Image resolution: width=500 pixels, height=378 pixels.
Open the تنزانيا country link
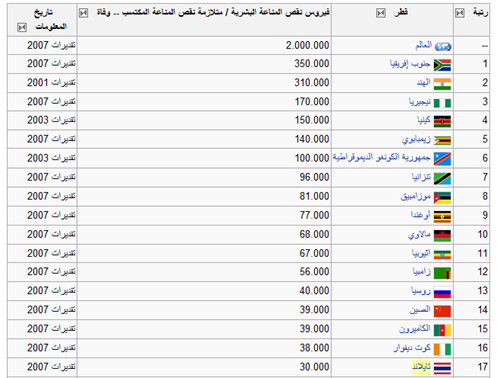tap(421, 177)
